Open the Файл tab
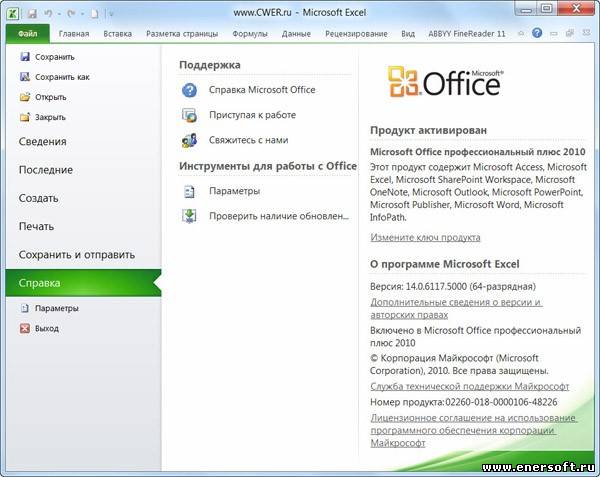This screenshot has width=600, height=477. point(28,34)
